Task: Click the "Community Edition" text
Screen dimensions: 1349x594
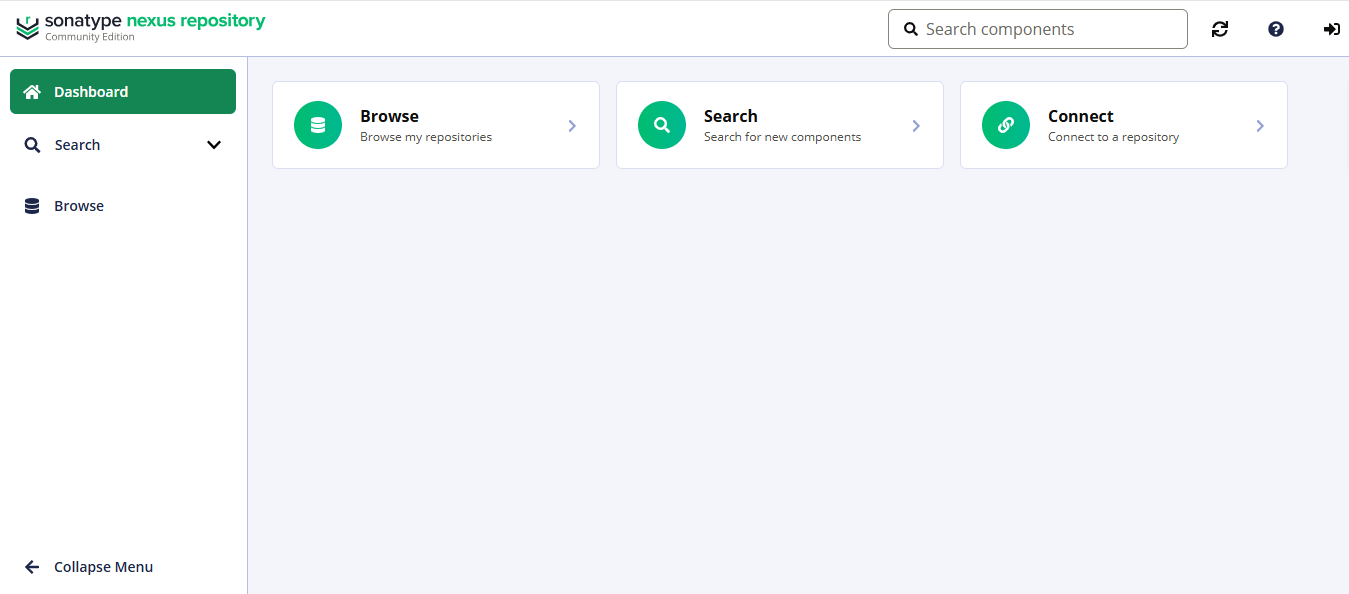Action: click(90, 37)
